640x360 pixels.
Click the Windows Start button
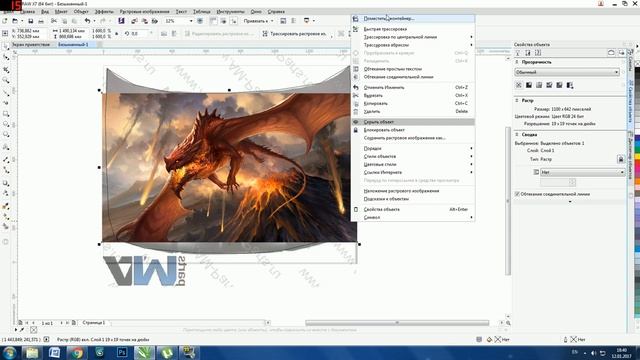point(9,352)
